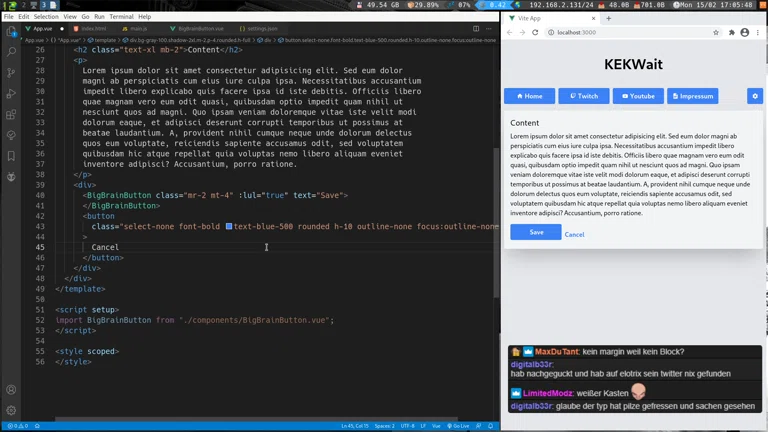Open editor More Actions ellipsis
768x432 pixels.
[x=489, y=28]
